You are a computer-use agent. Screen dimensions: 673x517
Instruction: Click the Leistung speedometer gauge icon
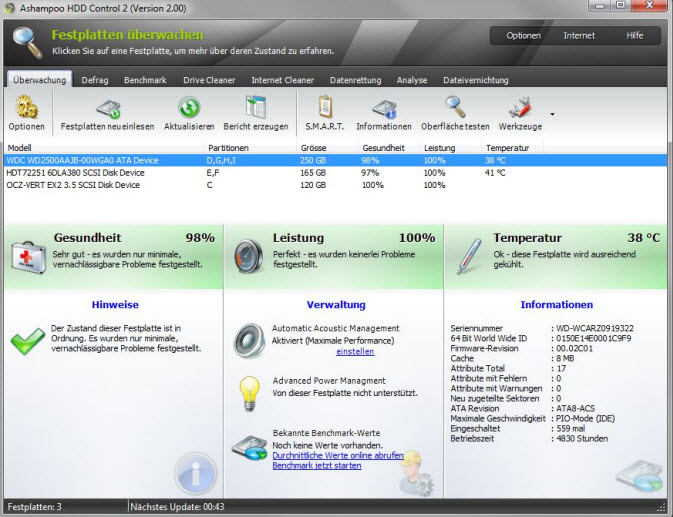coord(249,256)
